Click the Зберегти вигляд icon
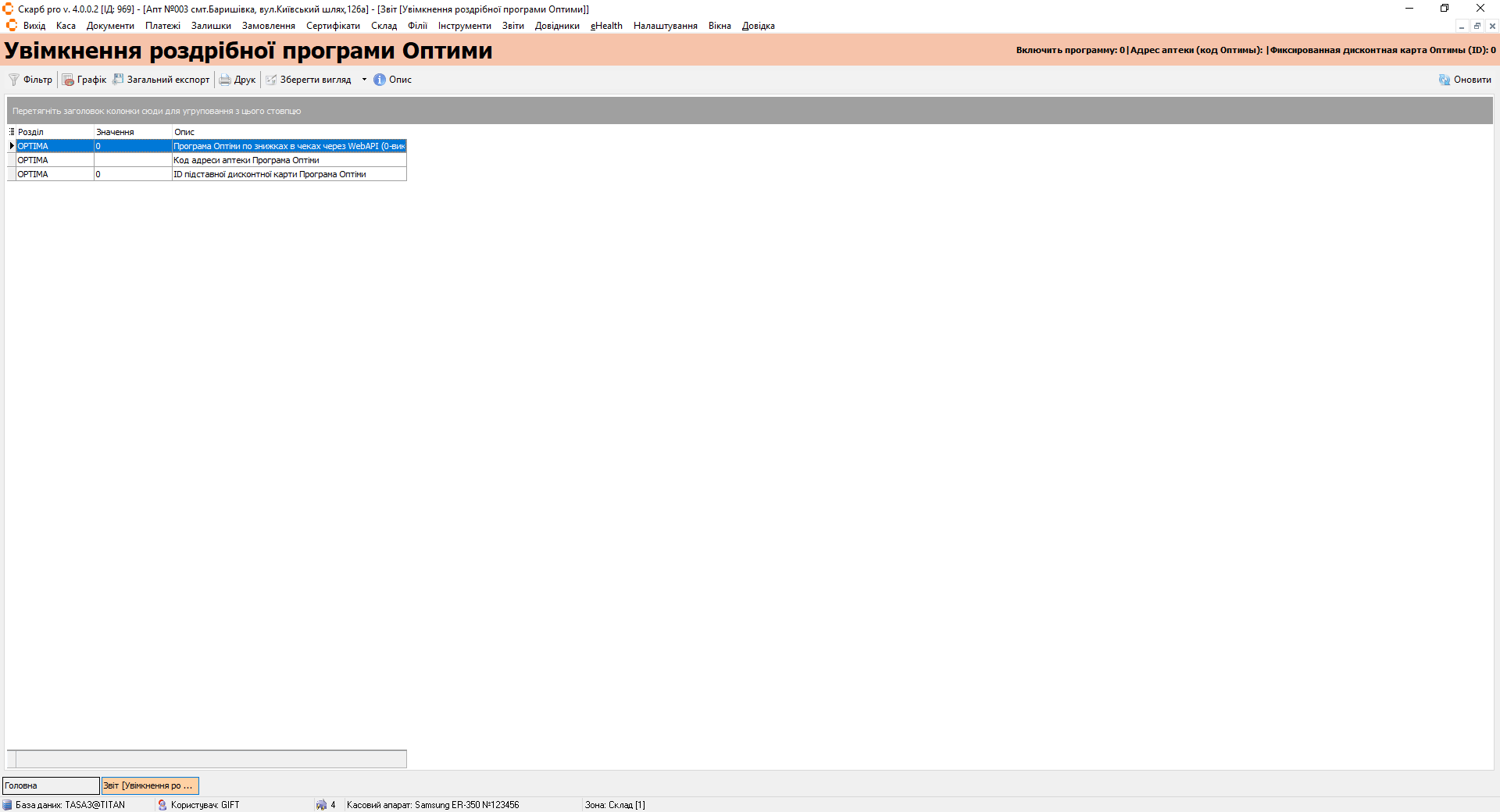Viewport: 1500px width, 812px height. click(271, 80)
